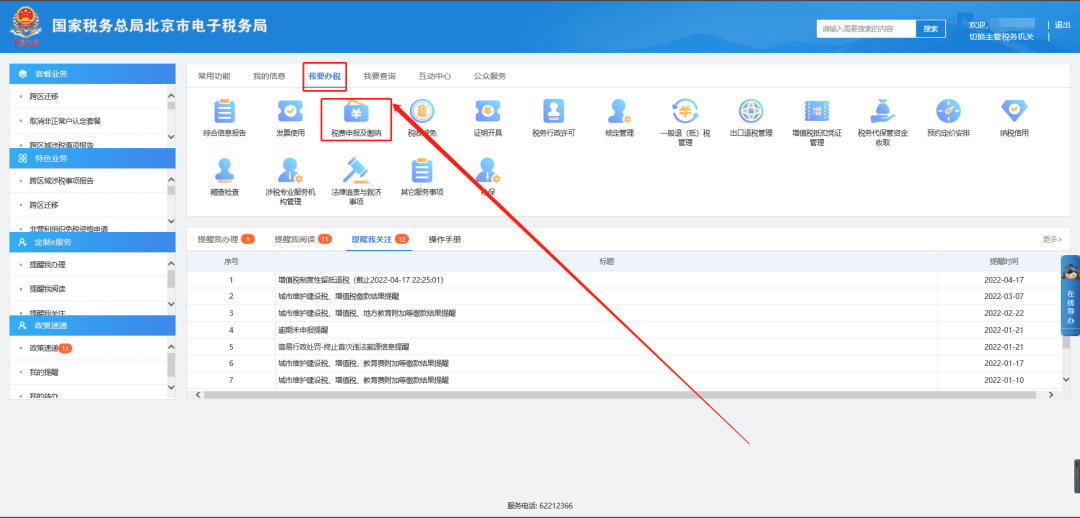The width and height of the screenshot is (1080, 518).
Task: Open the 法律追责与救济事项 gavel icon
Action: pyautogui.click(x=356, y=169)
